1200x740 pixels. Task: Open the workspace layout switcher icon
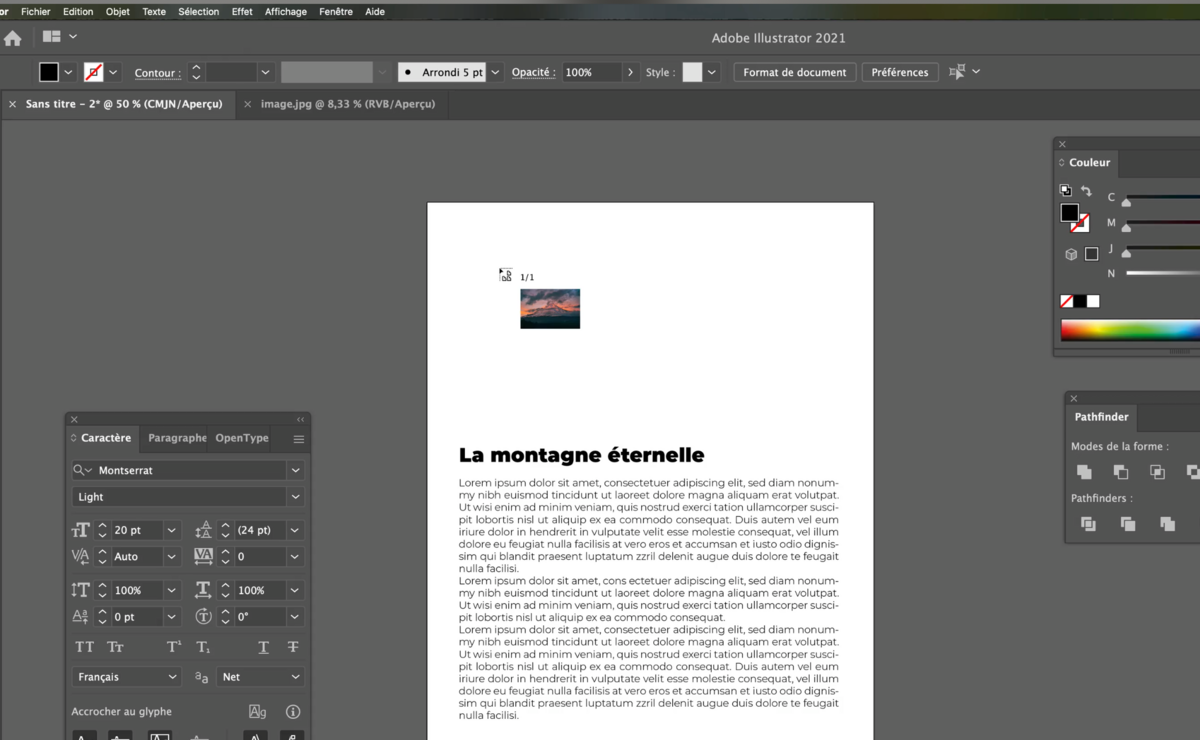coord(52,37)
